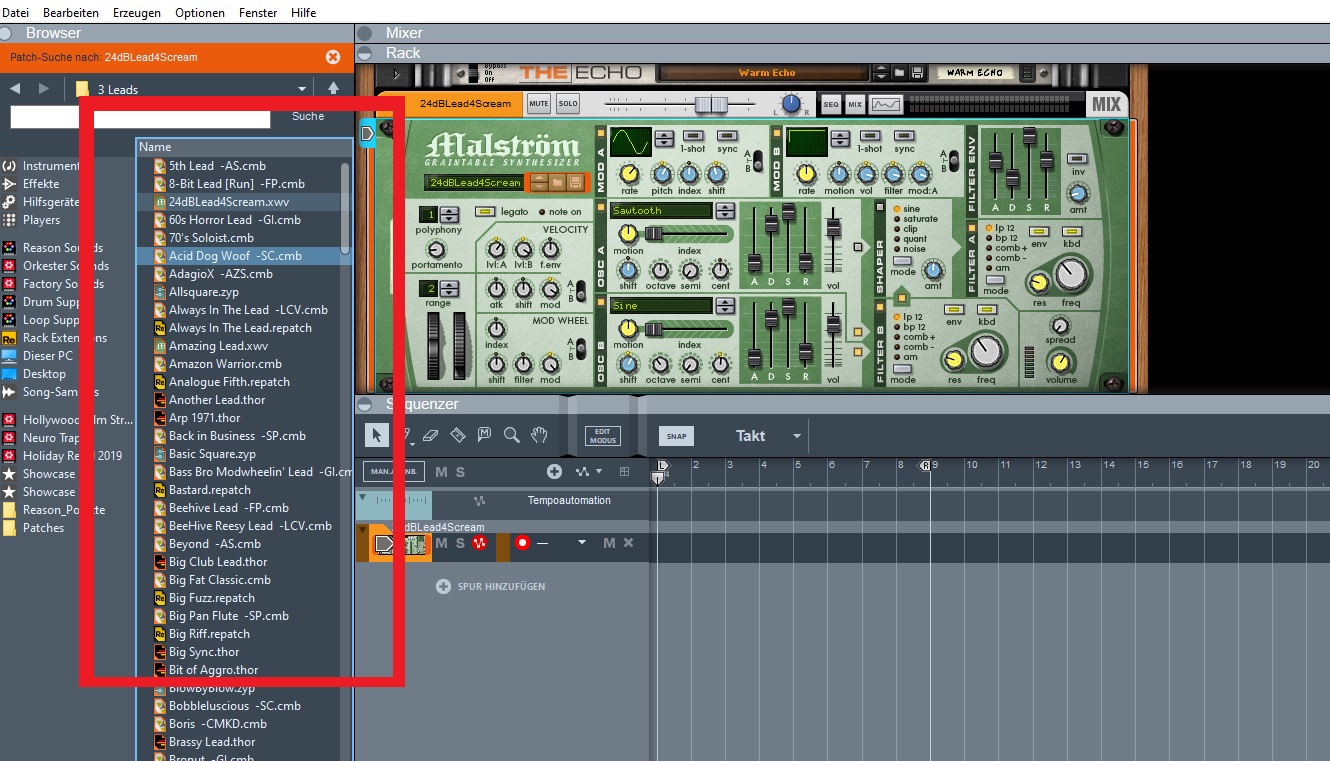The width and height of the screenshot is (1330, 761).
Task: Select the Hand tool in sequencer toolbar
Action: (539, 435)
